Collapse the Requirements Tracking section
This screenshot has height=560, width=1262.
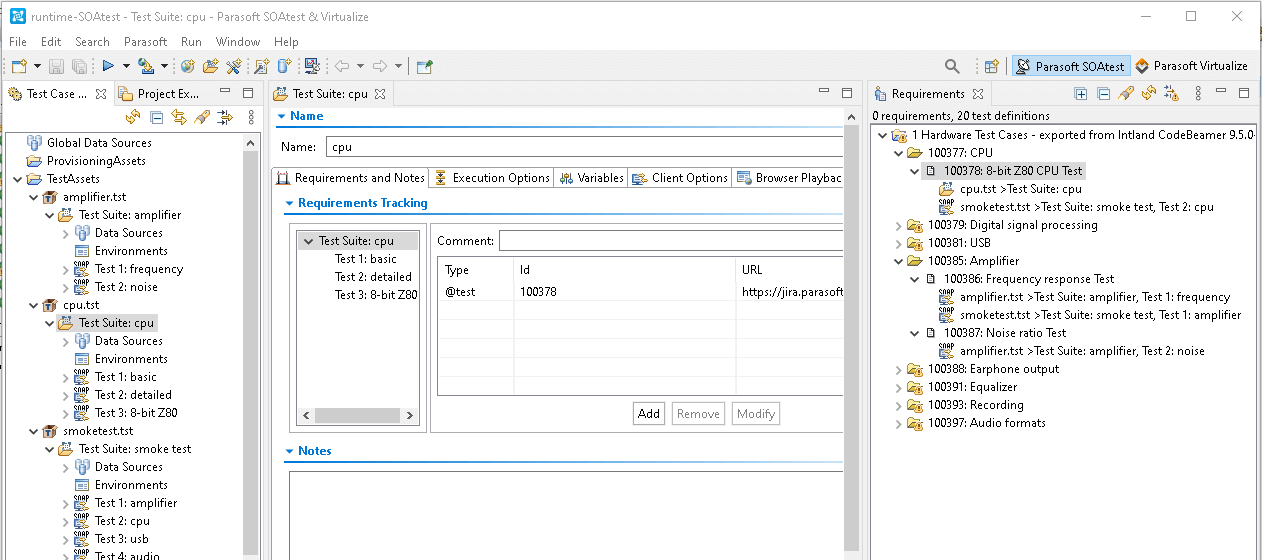click(x=289, y=203)
